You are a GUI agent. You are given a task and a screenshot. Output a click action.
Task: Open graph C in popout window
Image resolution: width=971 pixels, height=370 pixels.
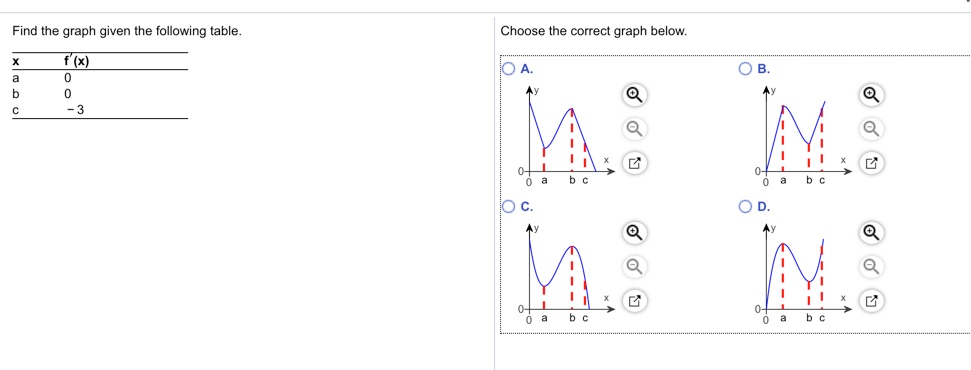[x=633, y=302]
